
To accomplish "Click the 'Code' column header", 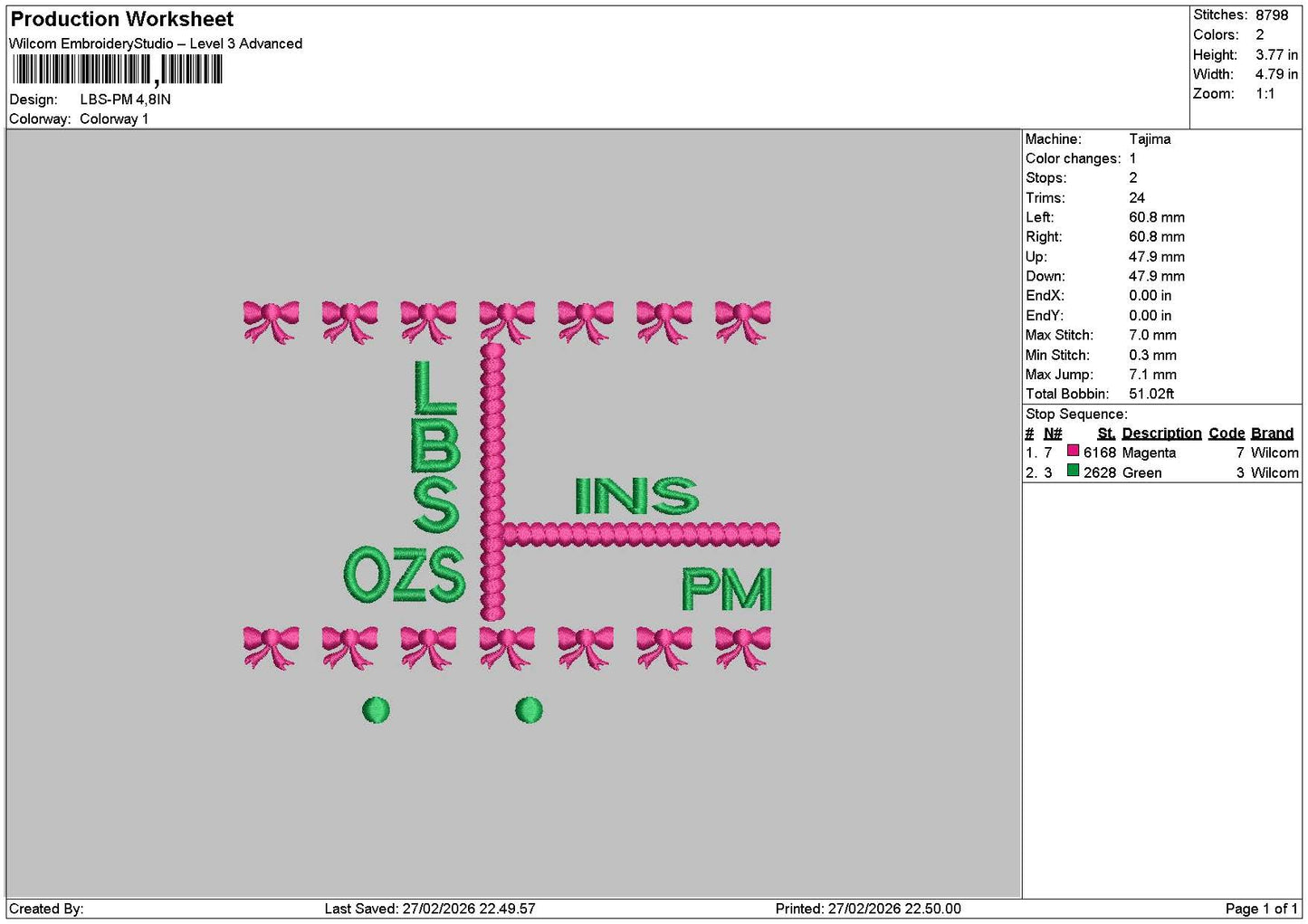I will click(1227, 433).
